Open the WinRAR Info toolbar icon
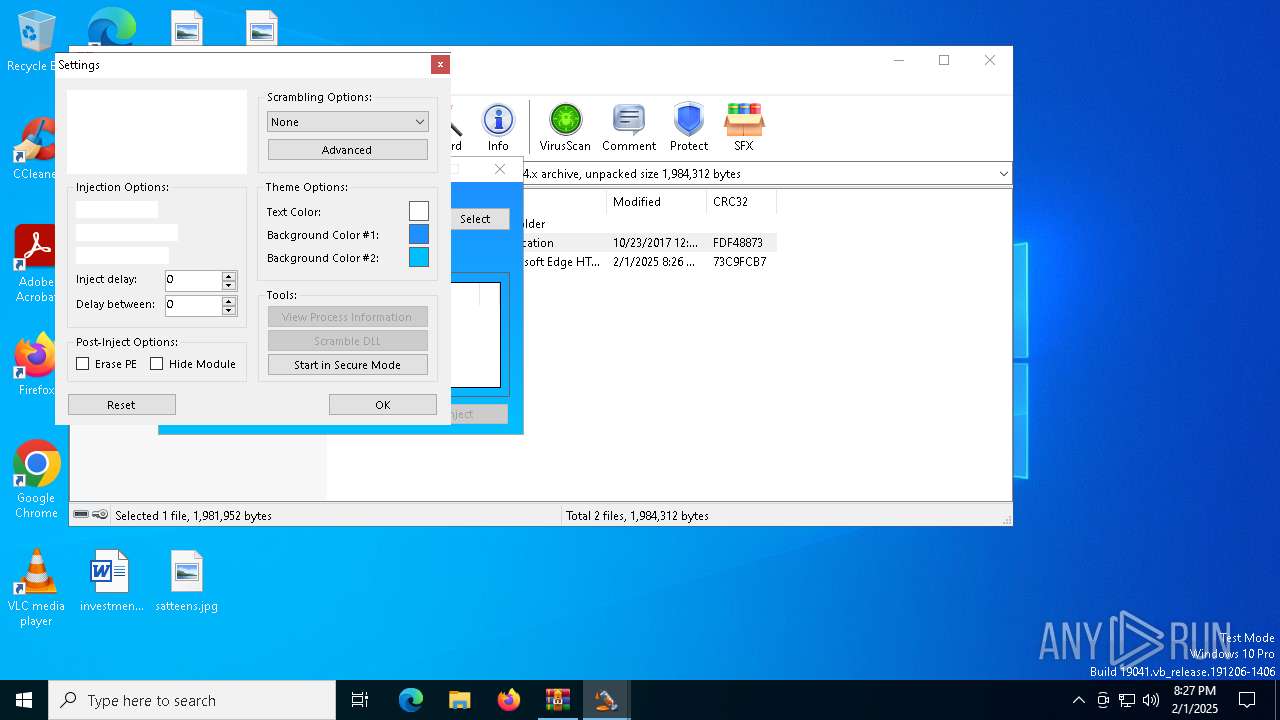 point(498,127)
